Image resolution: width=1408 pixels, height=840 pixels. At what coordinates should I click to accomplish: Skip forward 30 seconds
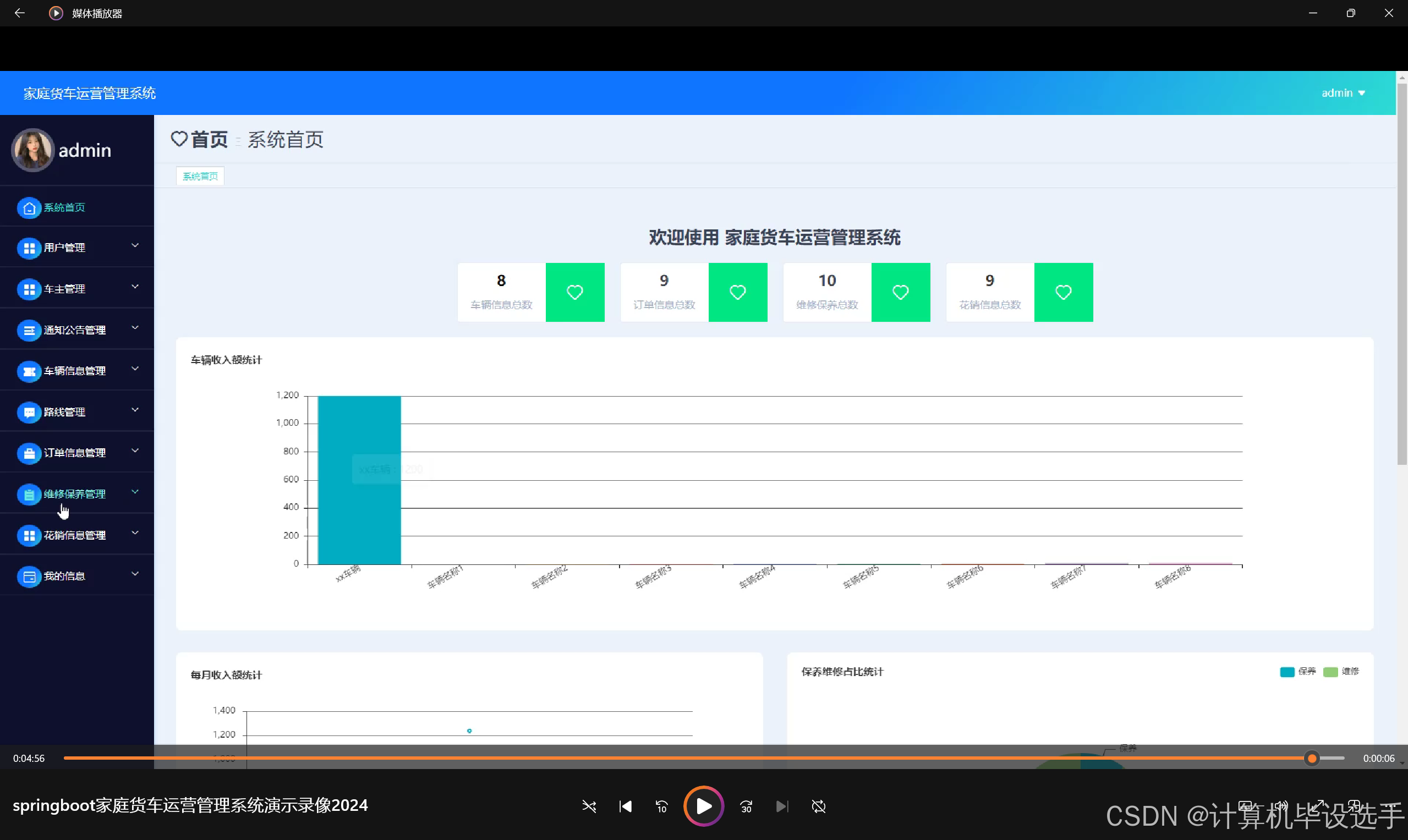[x=746, y=806]
